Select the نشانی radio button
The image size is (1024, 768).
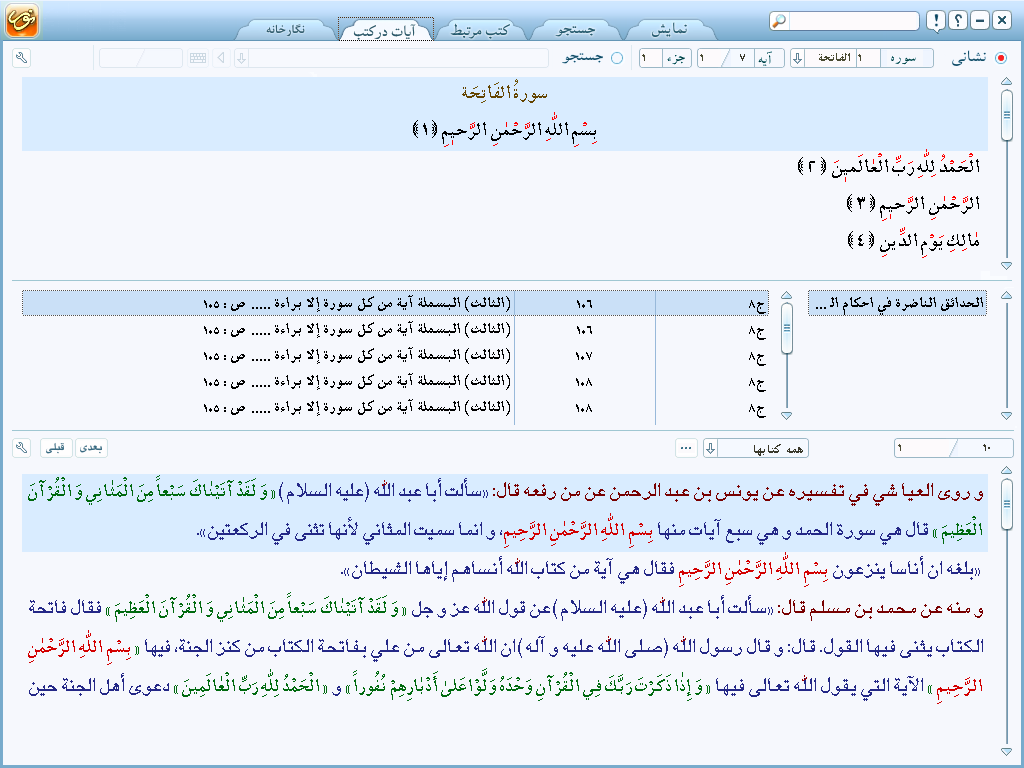[1000, 58]
